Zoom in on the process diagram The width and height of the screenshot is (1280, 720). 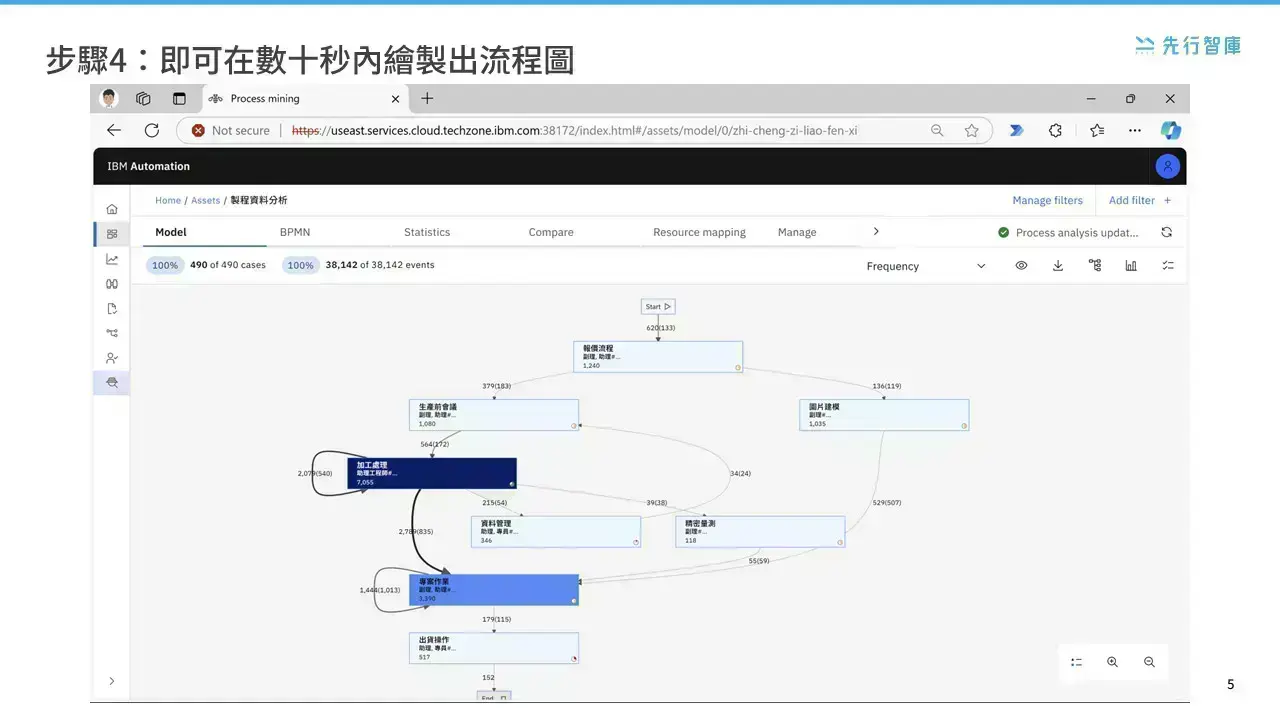[1112, 662]
